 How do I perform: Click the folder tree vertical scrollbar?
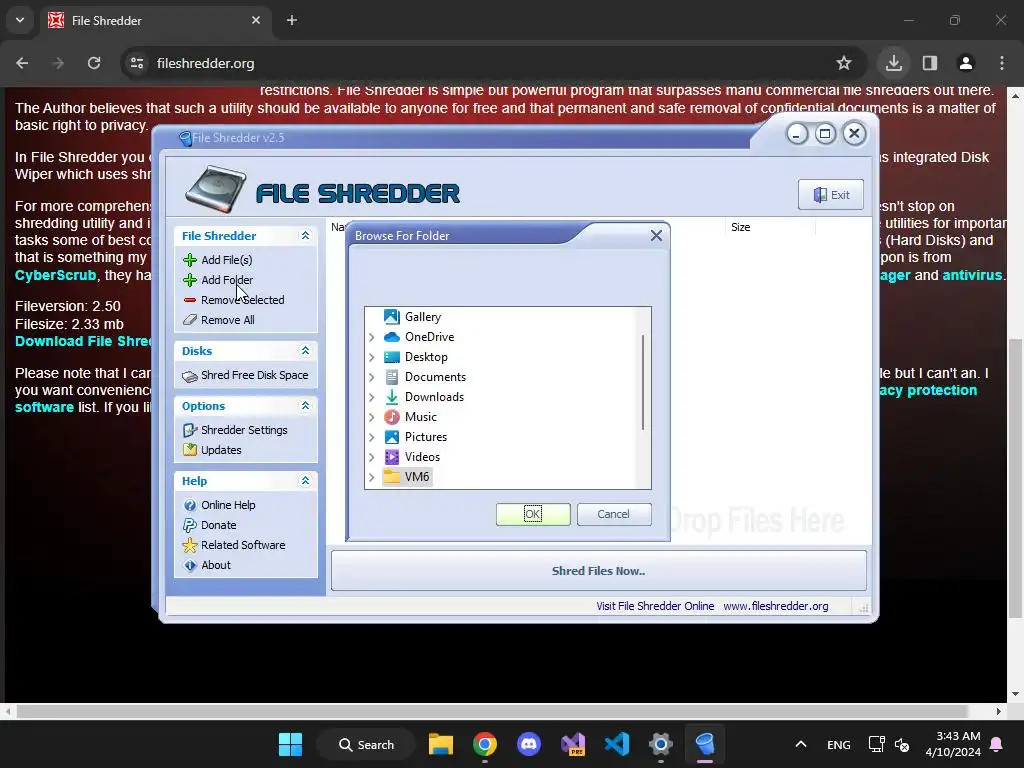pyautogui.click(x=643, y=382)
